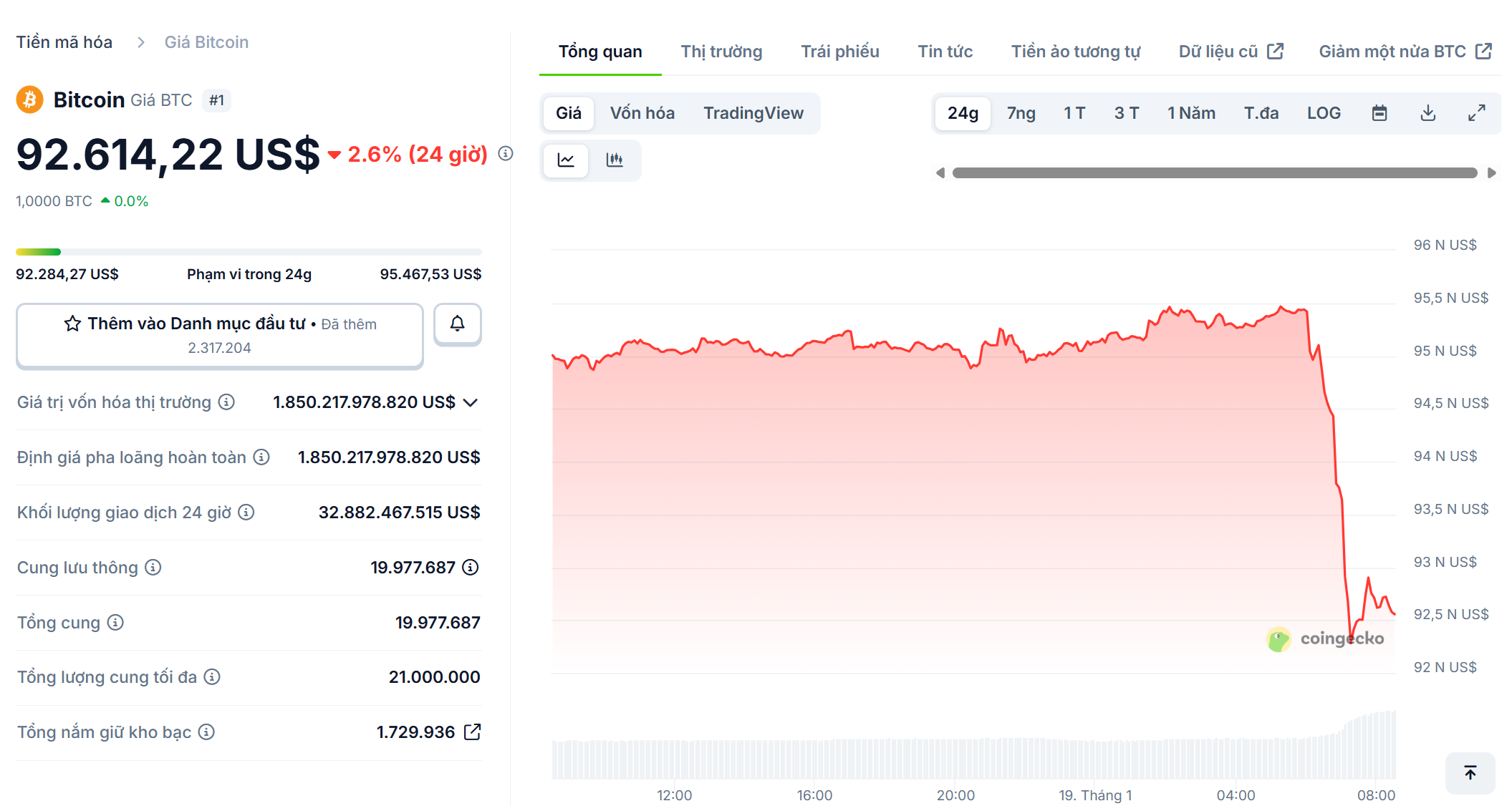Select the line chart view icon
Image resolution: width=1512 pixels, height=806 pixels.
click(x=566, y=160)
